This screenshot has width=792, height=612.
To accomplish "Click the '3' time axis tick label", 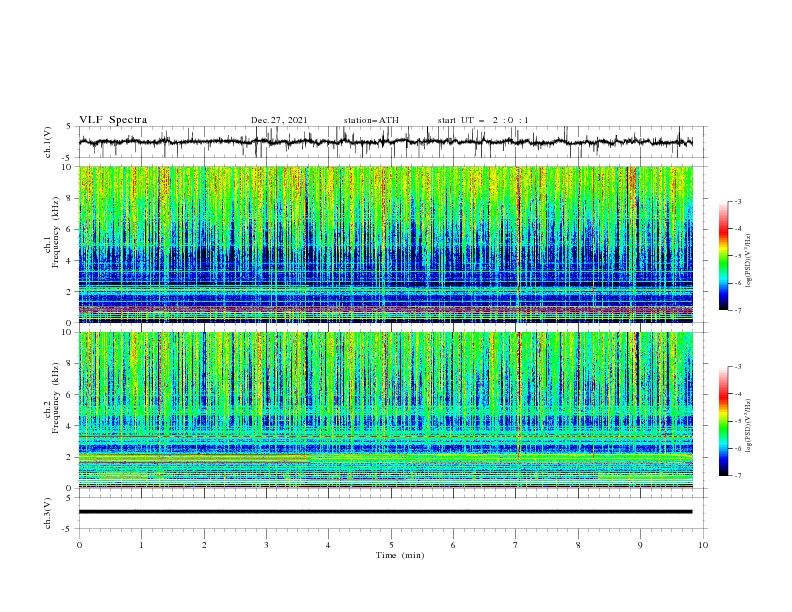I will tap(266, 545).
